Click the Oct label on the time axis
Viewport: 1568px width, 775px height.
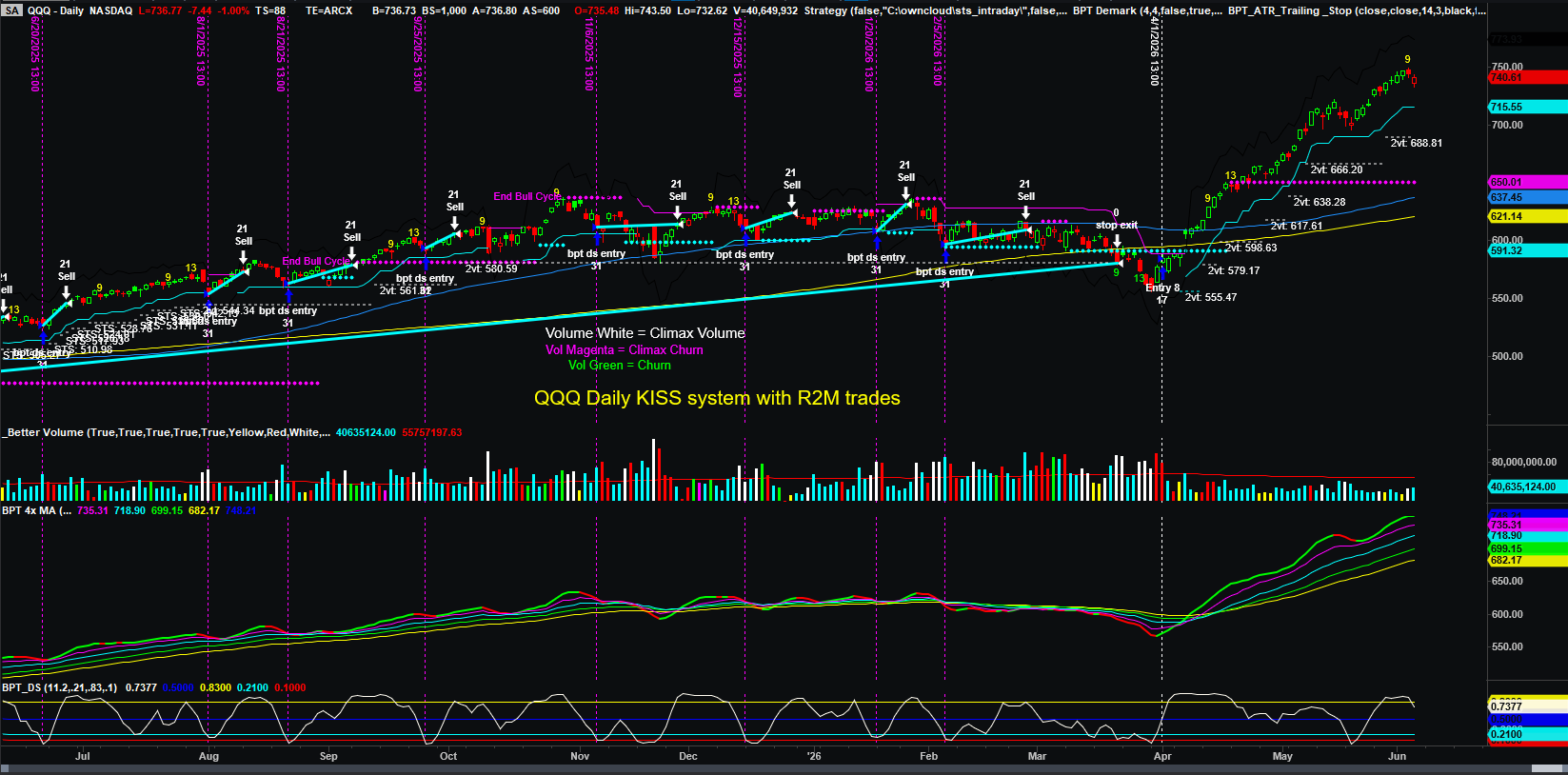coord(448,756)
